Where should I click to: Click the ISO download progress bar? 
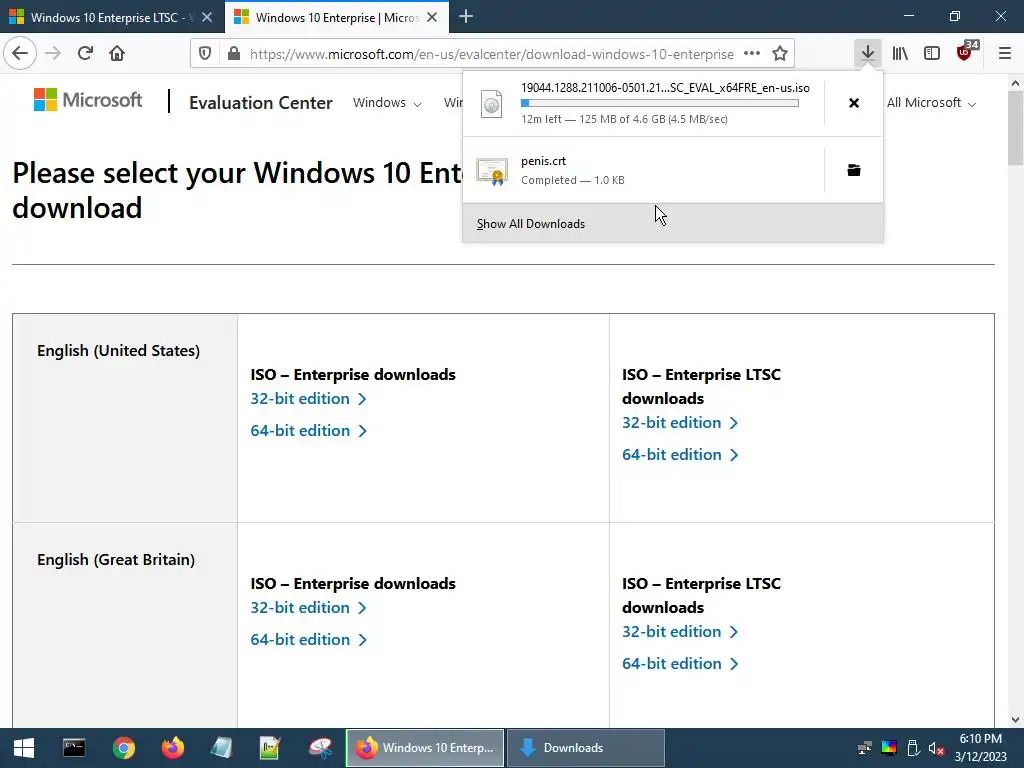click(660, 103)
